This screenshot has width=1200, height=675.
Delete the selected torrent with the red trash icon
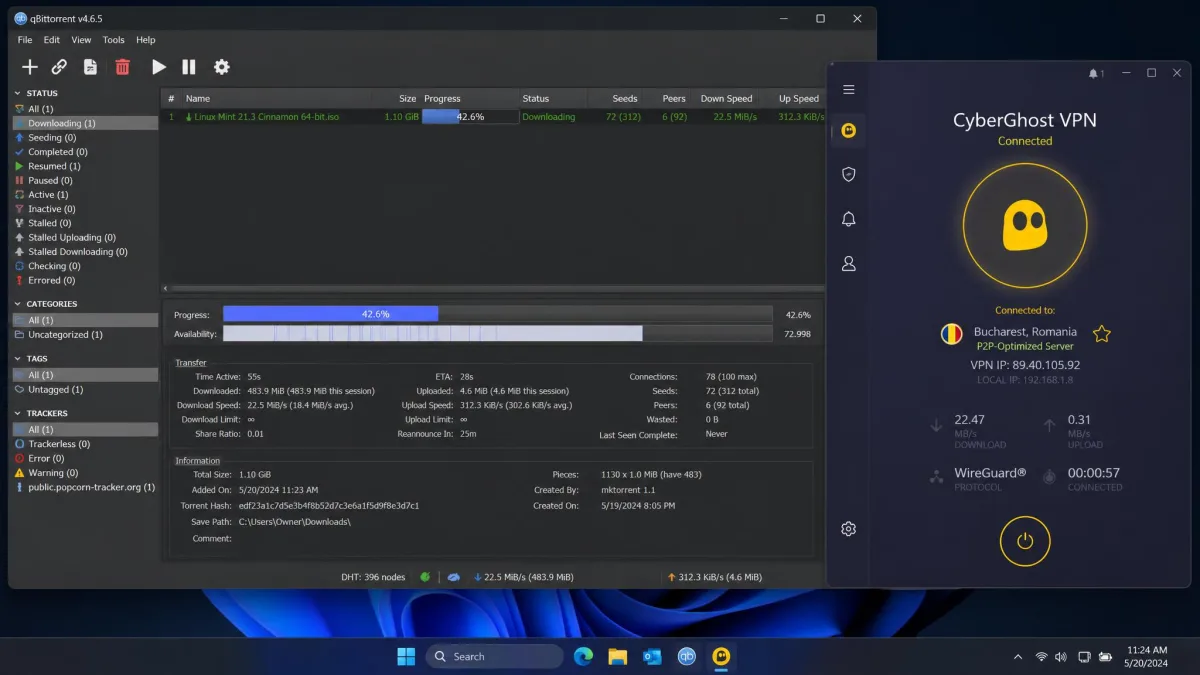point(122,67)
